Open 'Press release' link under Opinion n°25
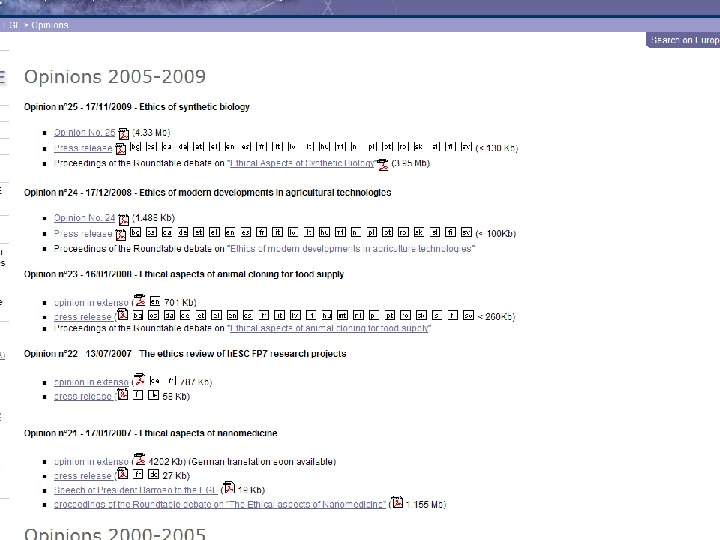The width and height of the screenshot is (720, 540). tap(83, 148)
